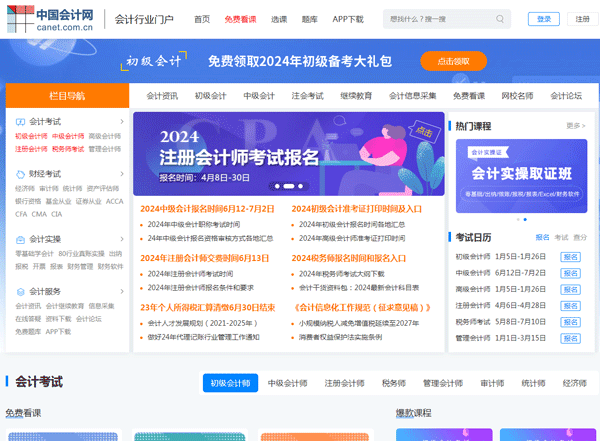Select 初级会计师 tab in 会计考试 section
The width and height of the screenshot is (600, 441).
(x=230, y=383)
